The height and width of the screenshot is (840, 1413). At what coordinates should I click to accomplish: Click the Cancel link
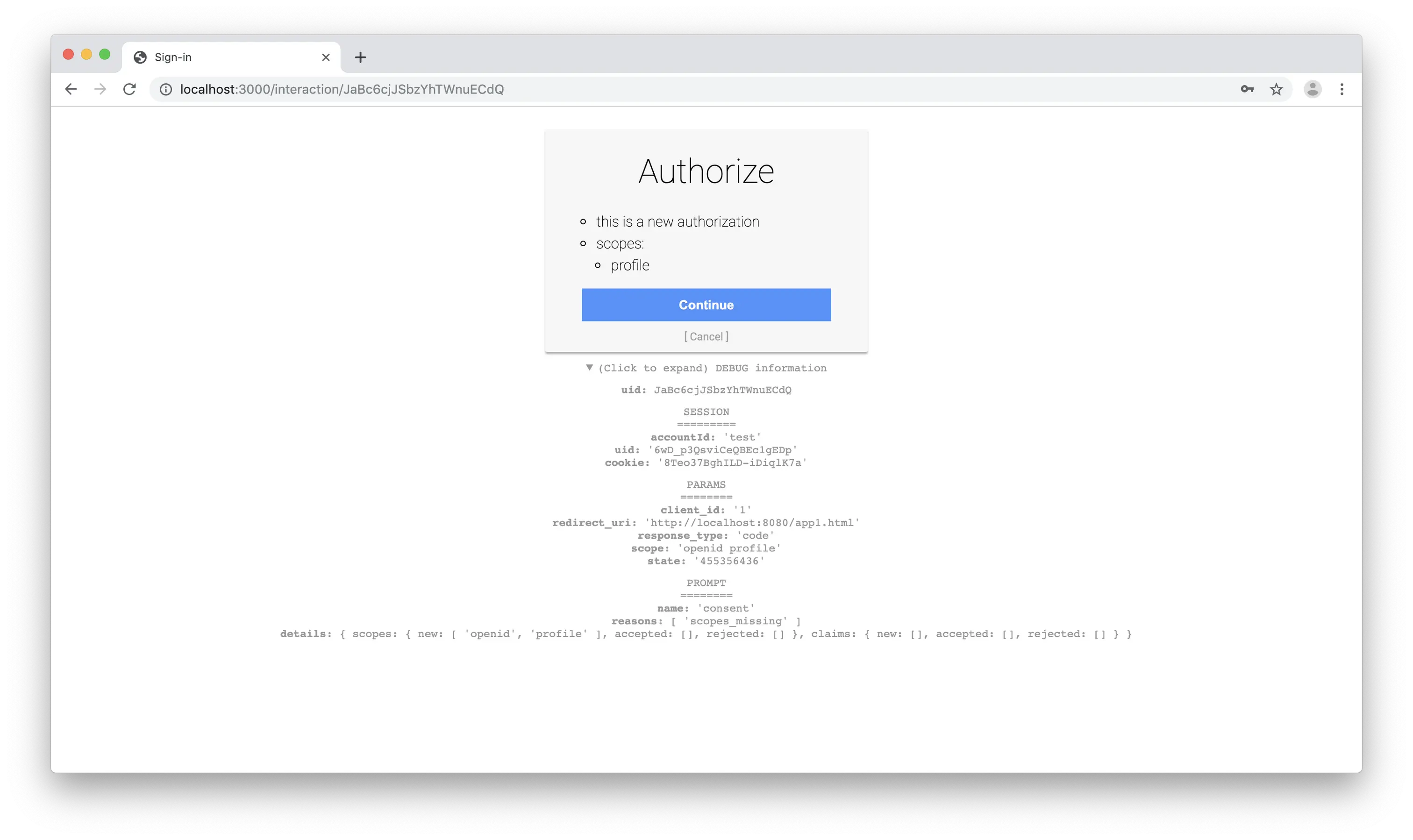pyautogui.click(x=706, y=337)
